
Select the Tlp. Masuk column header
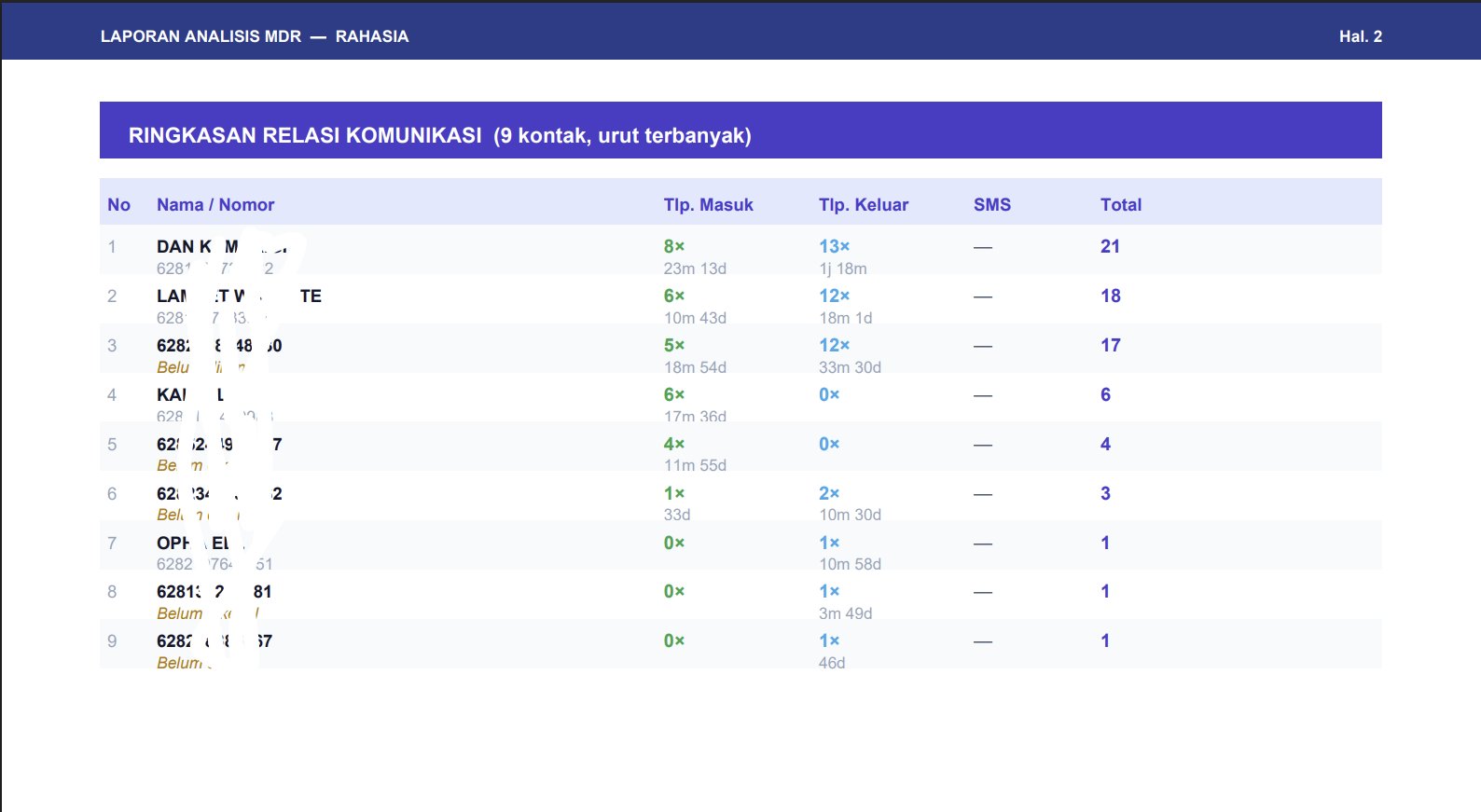coord(708,205)
